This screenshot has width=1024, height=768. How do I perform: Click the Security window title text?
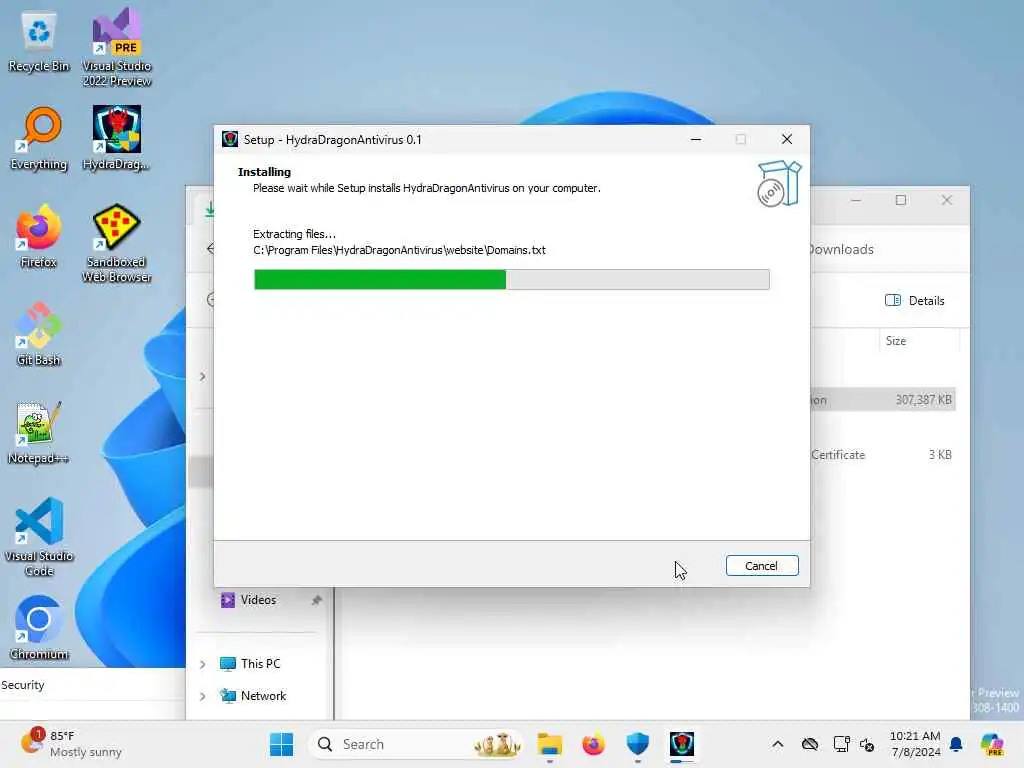coord(23,685)
